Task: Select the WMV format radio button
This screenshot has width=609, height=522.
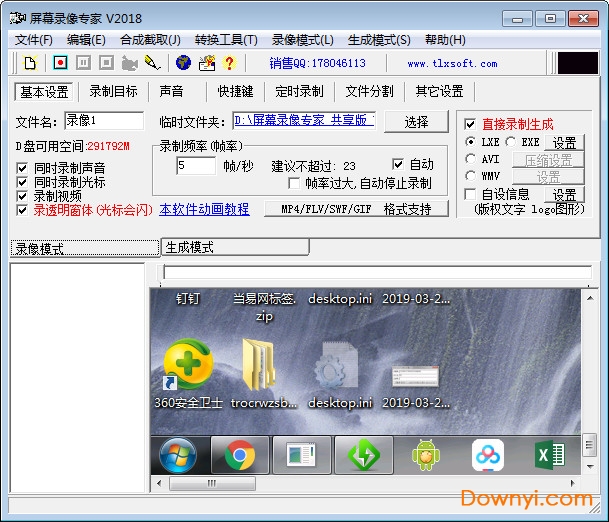Action: (471, 176)
